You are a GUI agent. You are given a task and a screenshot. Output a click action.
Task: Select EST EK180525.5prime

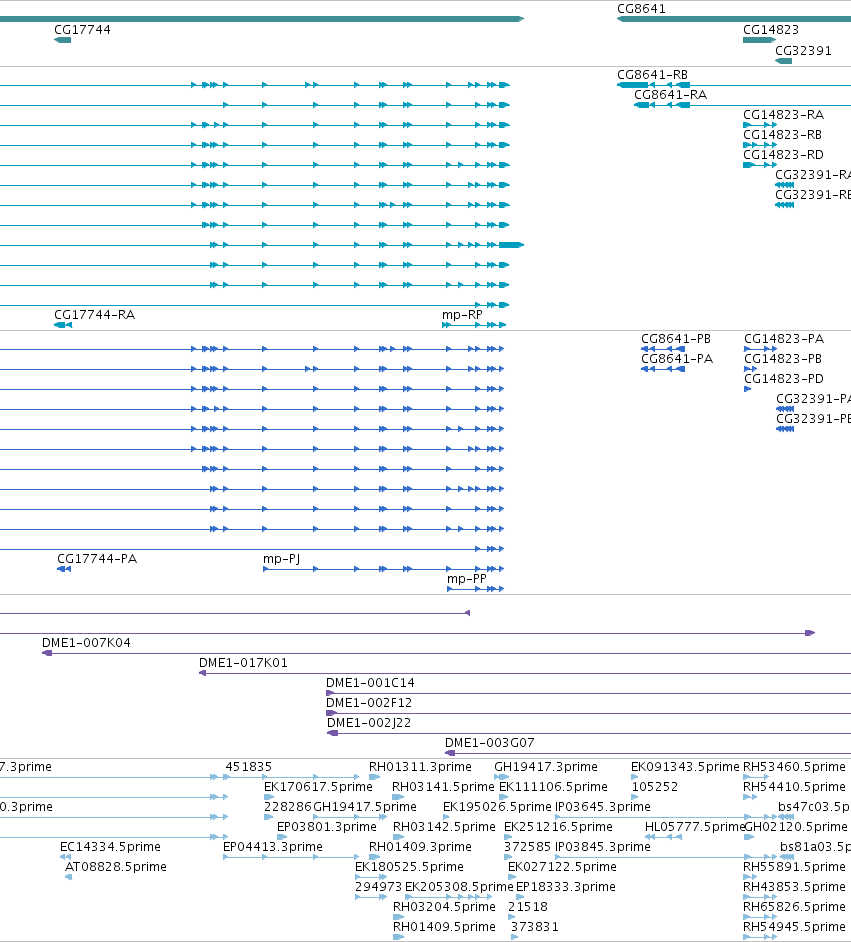coord(409,867)
